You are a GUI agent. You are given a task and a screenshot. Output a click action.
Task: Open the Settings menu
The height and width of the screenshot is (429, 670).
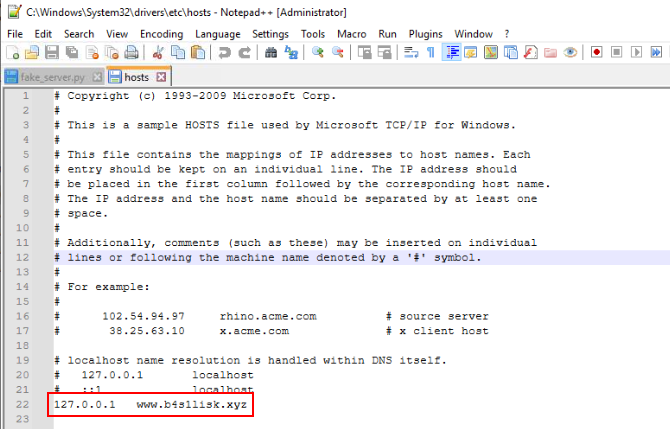tap(270, 34)
